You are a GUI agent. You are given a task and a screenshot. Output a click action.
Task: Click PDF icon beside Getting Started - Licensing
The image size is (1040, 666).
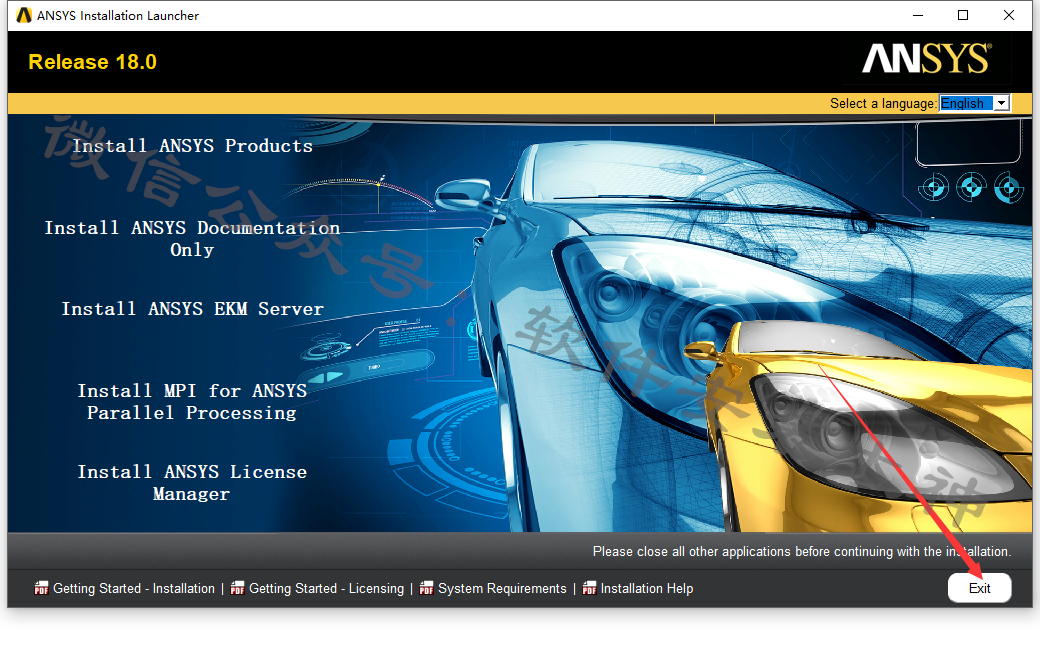237,588
